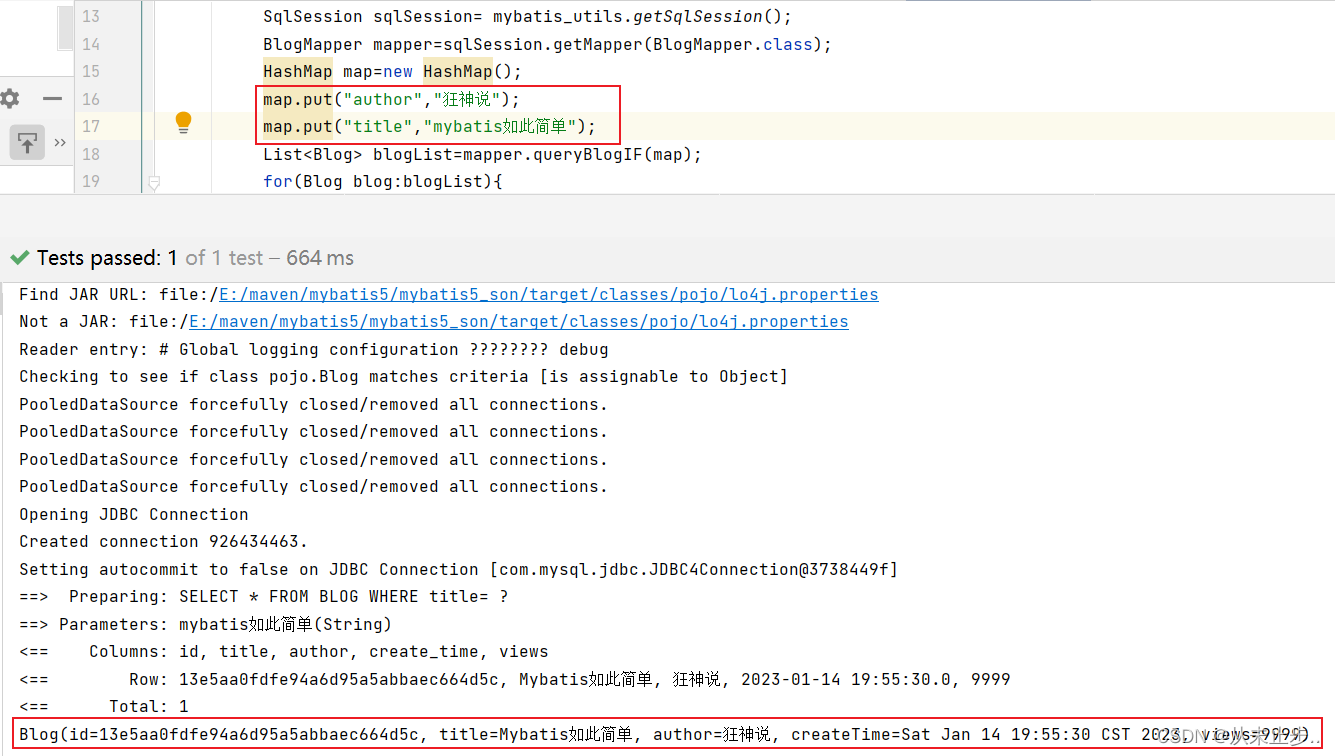Click the 'Tests passed: 1' status text
The height and width of the screenshot is (756, 1335).
click(x=107, y=258)
